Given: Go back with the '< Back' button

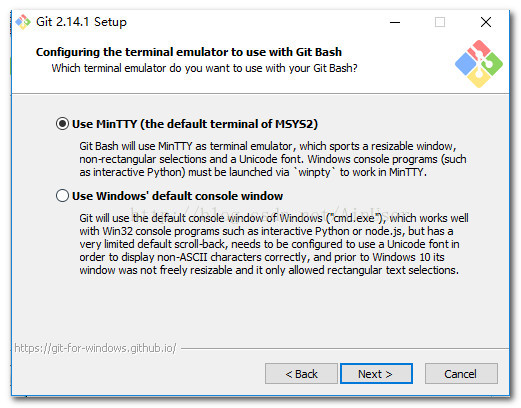Looking at the screenshot, I should point(301,374).
